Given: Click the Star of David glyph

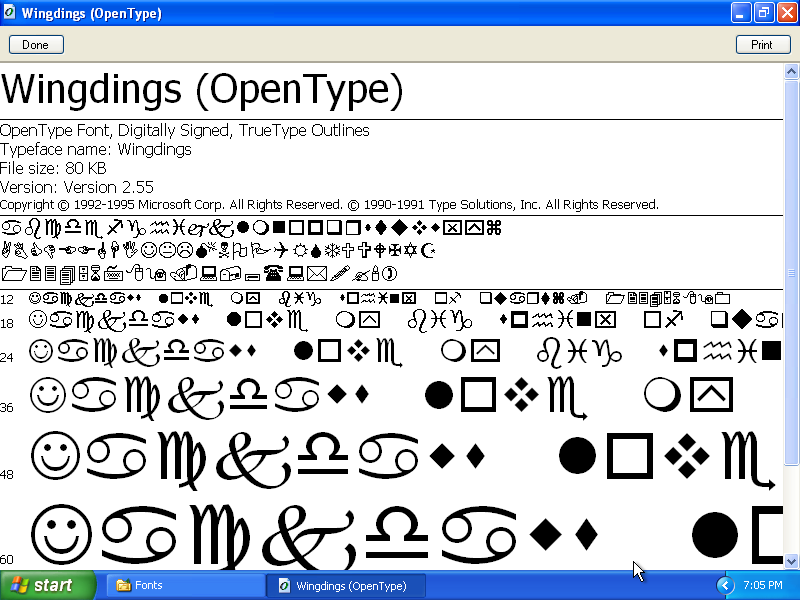Looking at the screenshot, I should pyautogui.click(x=411, y=251).
